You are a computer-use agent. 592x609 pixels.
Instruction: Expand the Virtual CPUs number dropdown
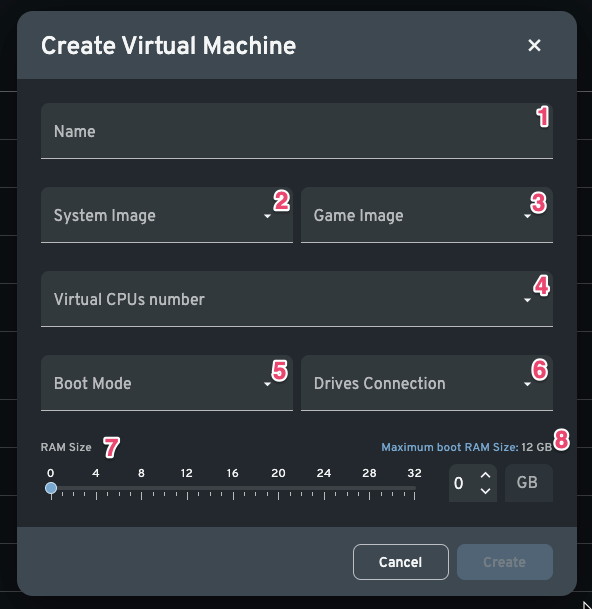click(x=297, y=299)
